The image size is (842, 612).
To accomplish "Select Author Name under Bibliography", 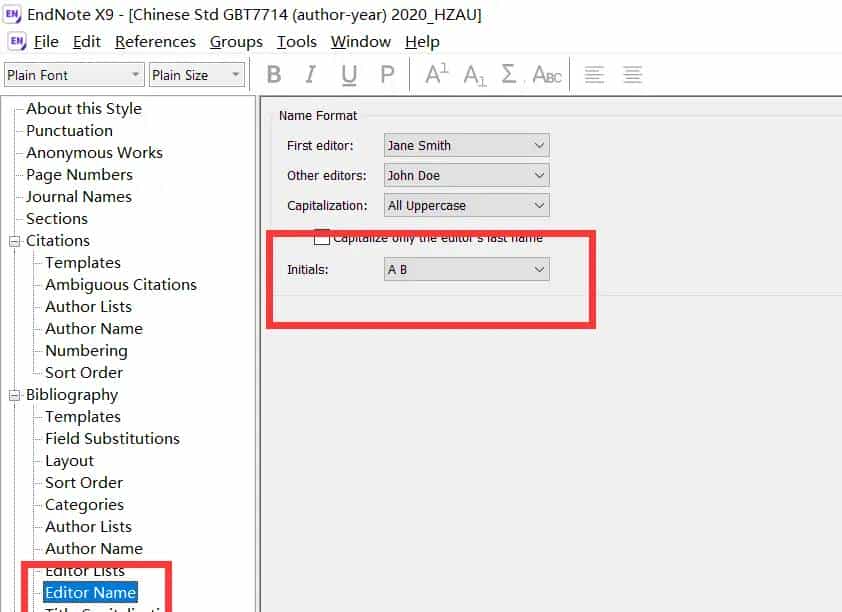I will tap(94, 549).
